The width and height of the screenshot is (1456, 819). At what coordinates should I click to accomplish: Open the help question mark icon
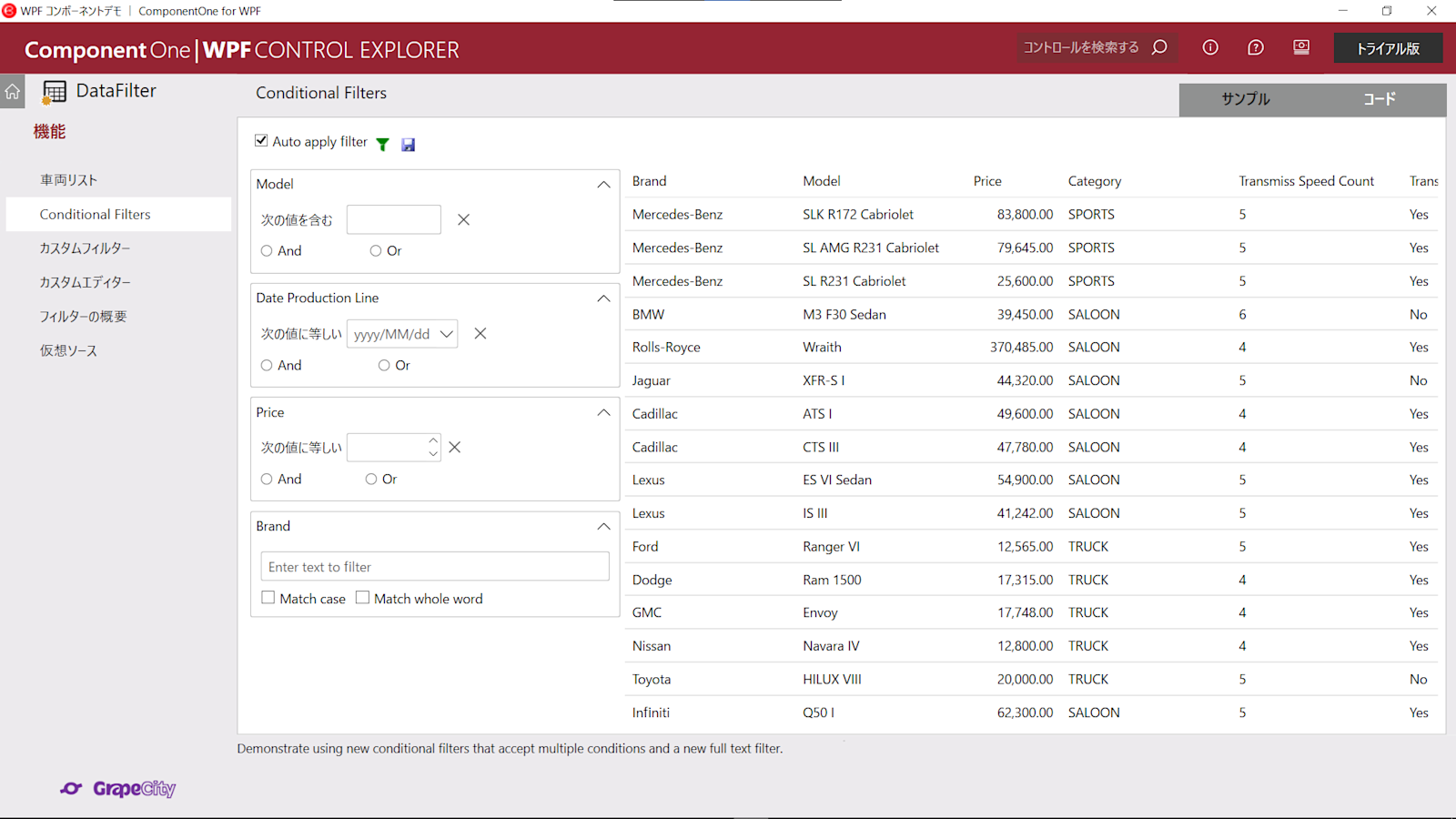pyautogui.click(x=1256, y=47)
